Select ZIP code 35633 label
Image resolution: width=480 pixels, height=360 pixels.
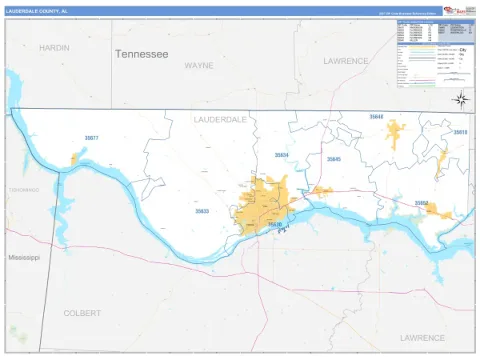(x=202, y=211)
